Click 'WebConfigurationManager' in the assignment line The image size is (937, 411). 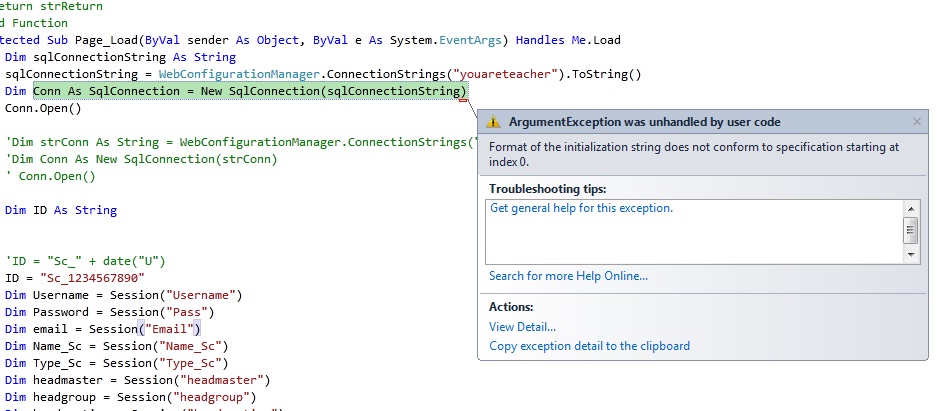239,74
